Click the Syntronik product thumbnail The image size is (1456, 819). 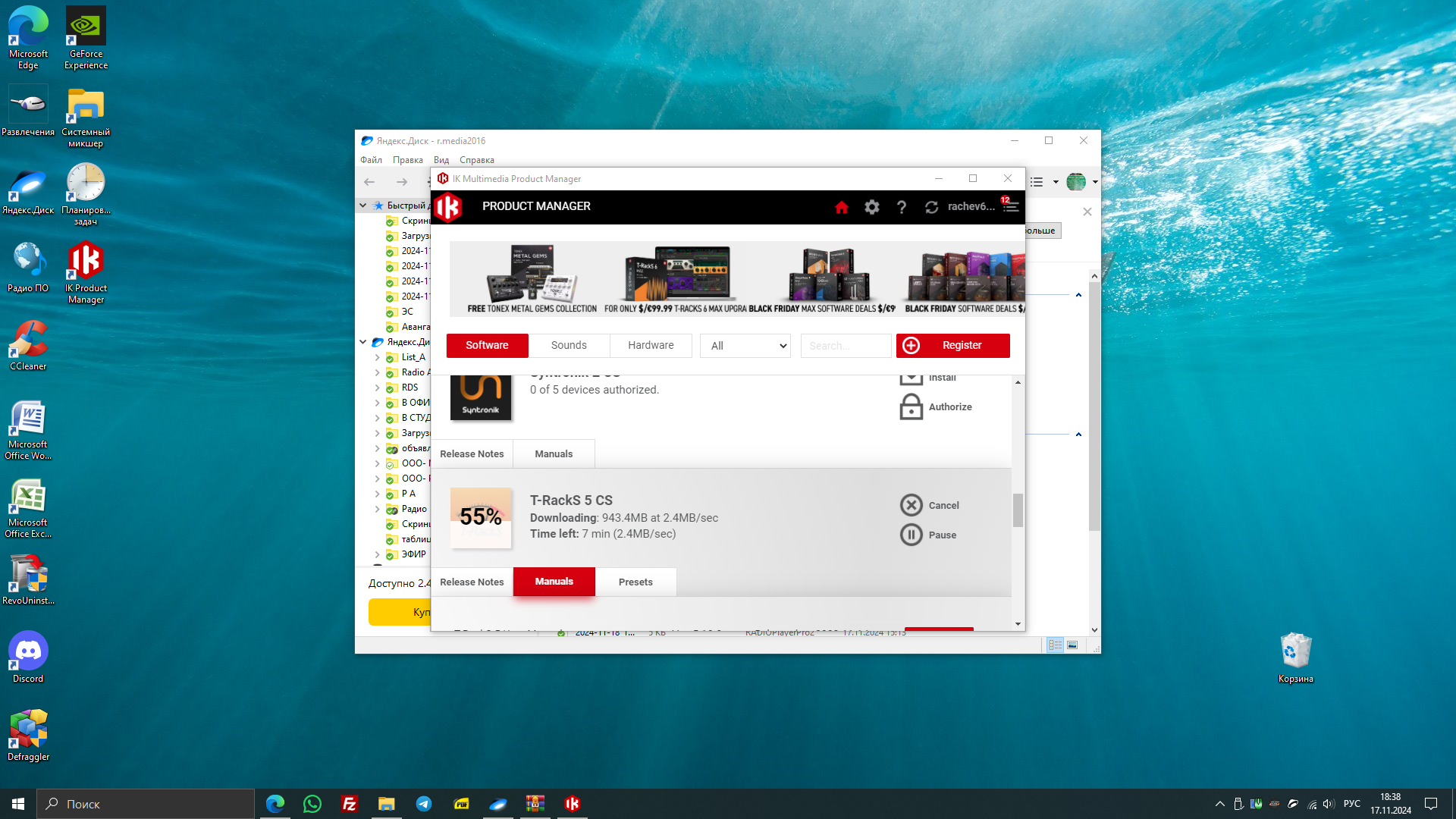(x=481, y=397)
